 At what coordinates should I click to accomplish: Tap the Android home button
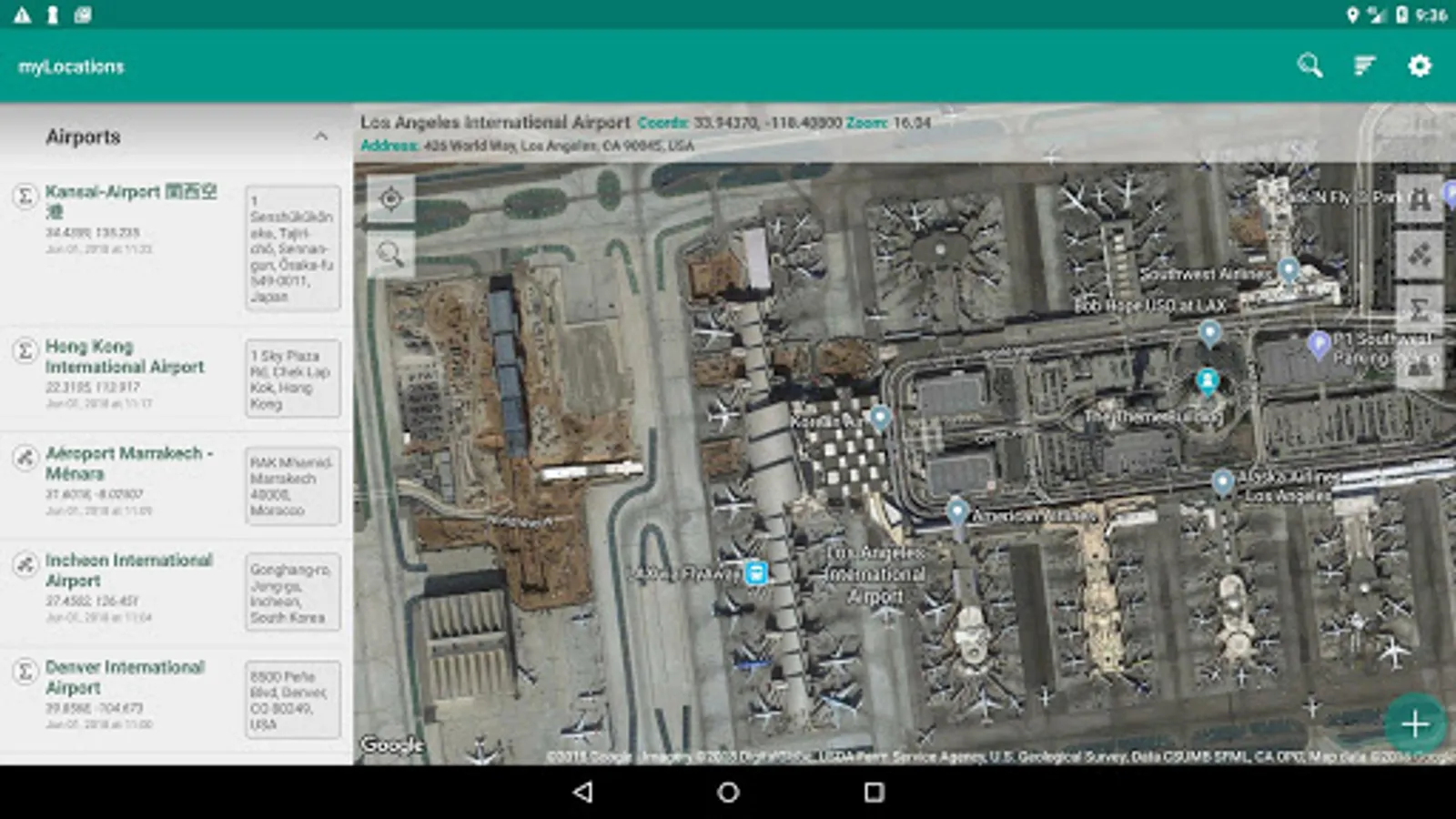728,792
